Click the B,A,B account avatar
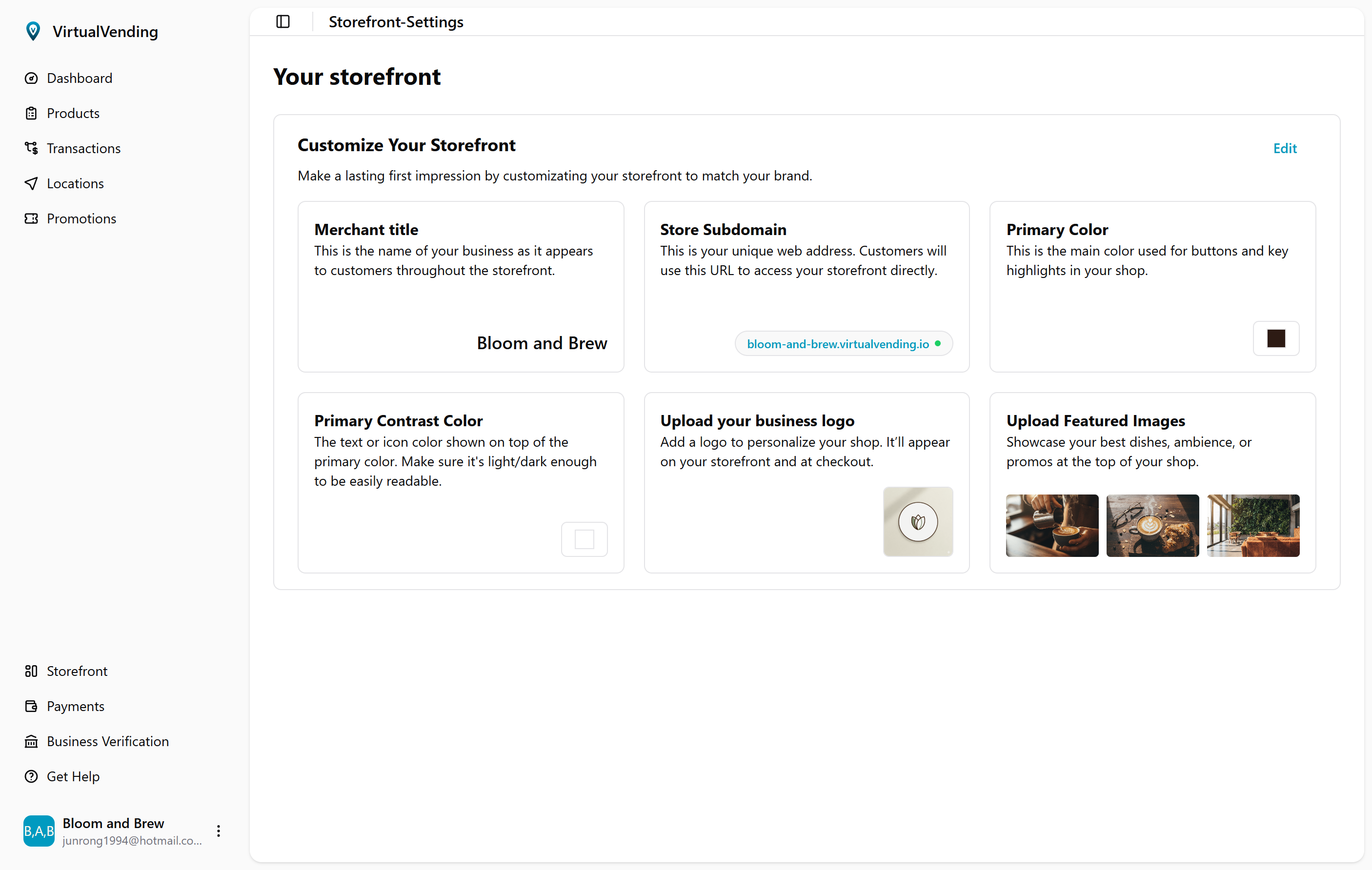The image size is (1372, 870). pyautogui.click(x=39, y=830)
